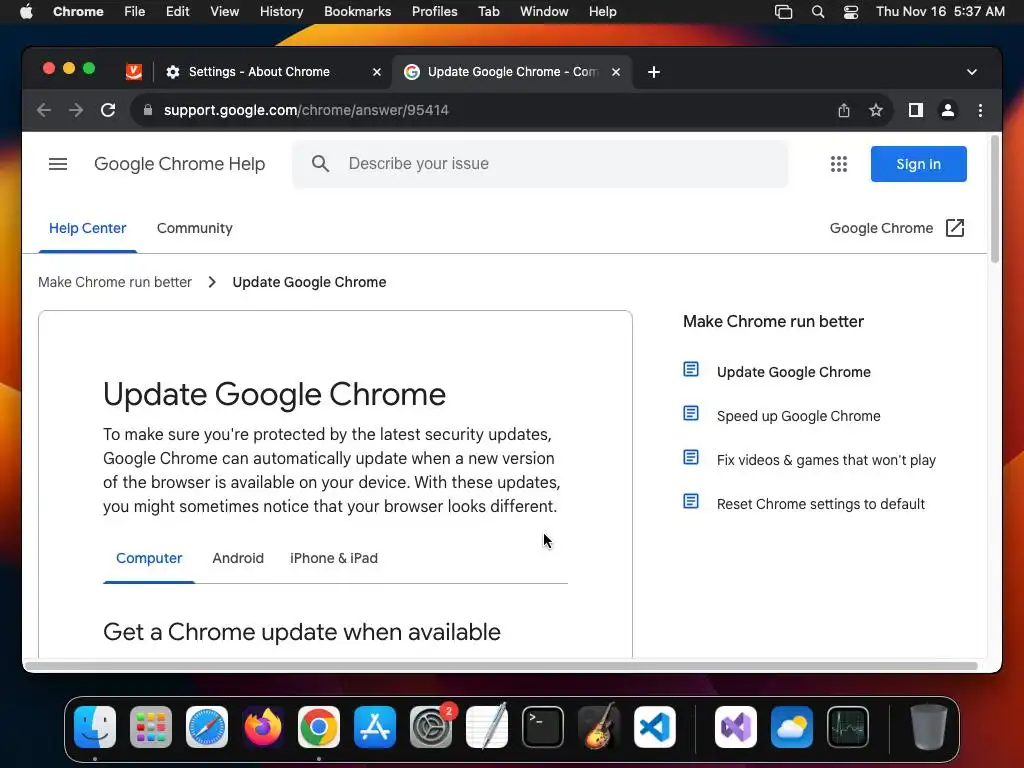The width and height of the screenshot is (1024, 768).
Task: Close the Settings - About Chrome tab
Action: (377, 72)
